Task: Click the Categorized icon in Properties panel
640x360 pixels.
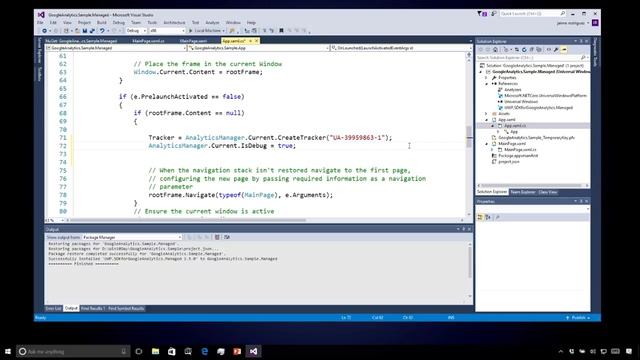Action: 480,217
